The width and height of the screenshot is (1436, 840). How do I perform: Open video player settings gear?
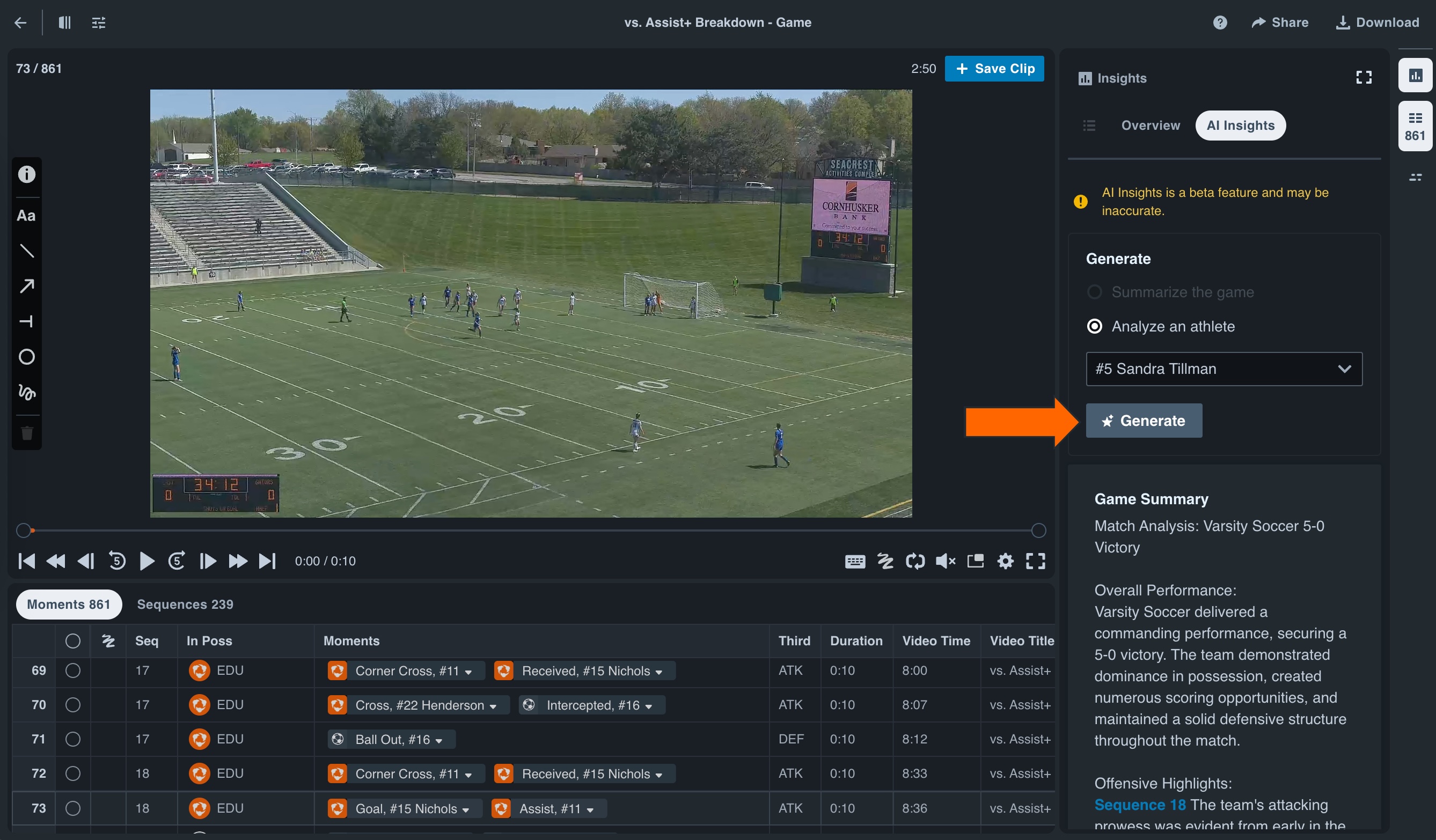click(x=1006, y=561)
